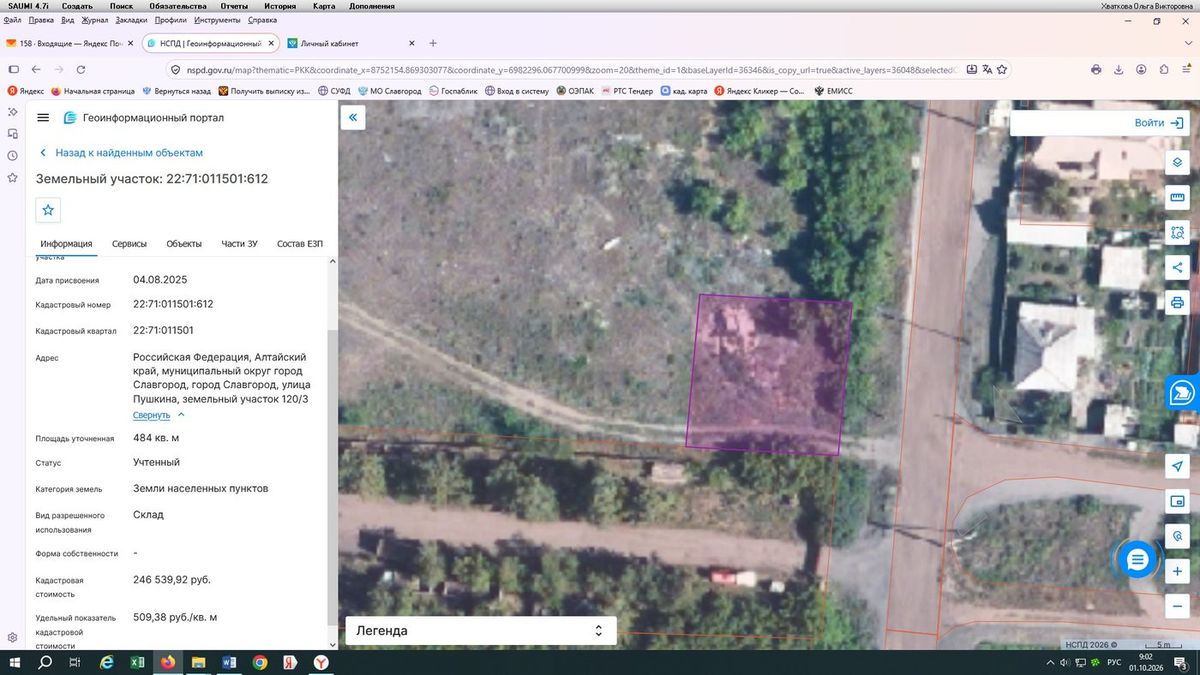Open the Закладки browser menu
Image resolution: width=1200 pixels, height=675 pixels.
(131, 20)
